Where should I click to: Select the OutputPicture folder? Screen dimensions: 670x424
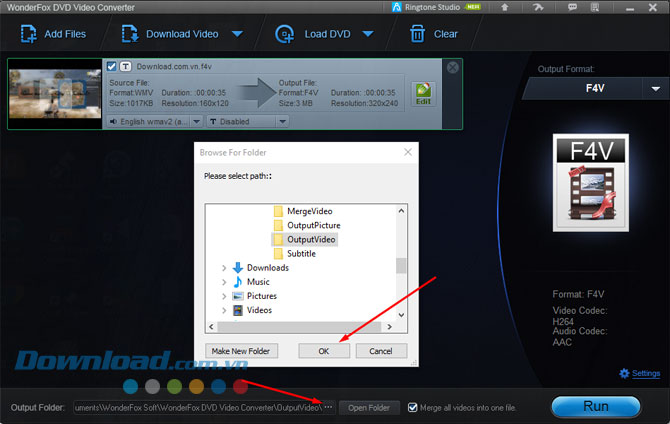(x=314, y=225)
